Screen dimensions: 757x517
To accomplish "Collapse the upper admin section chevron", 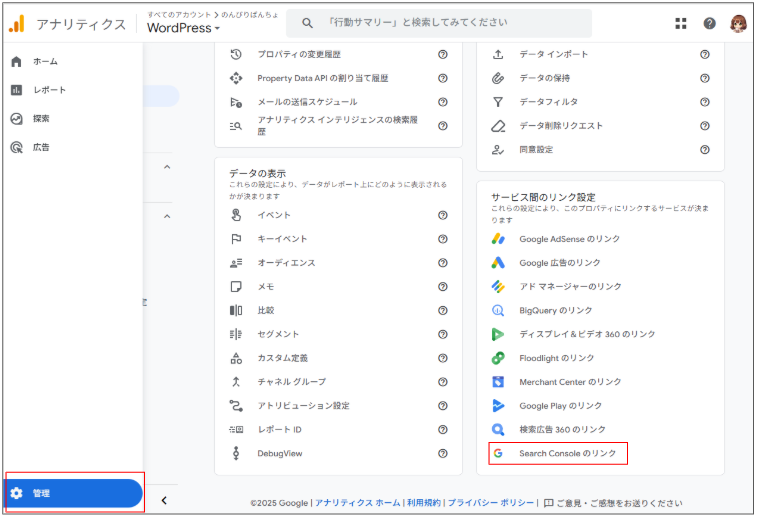I will [167, 167].
